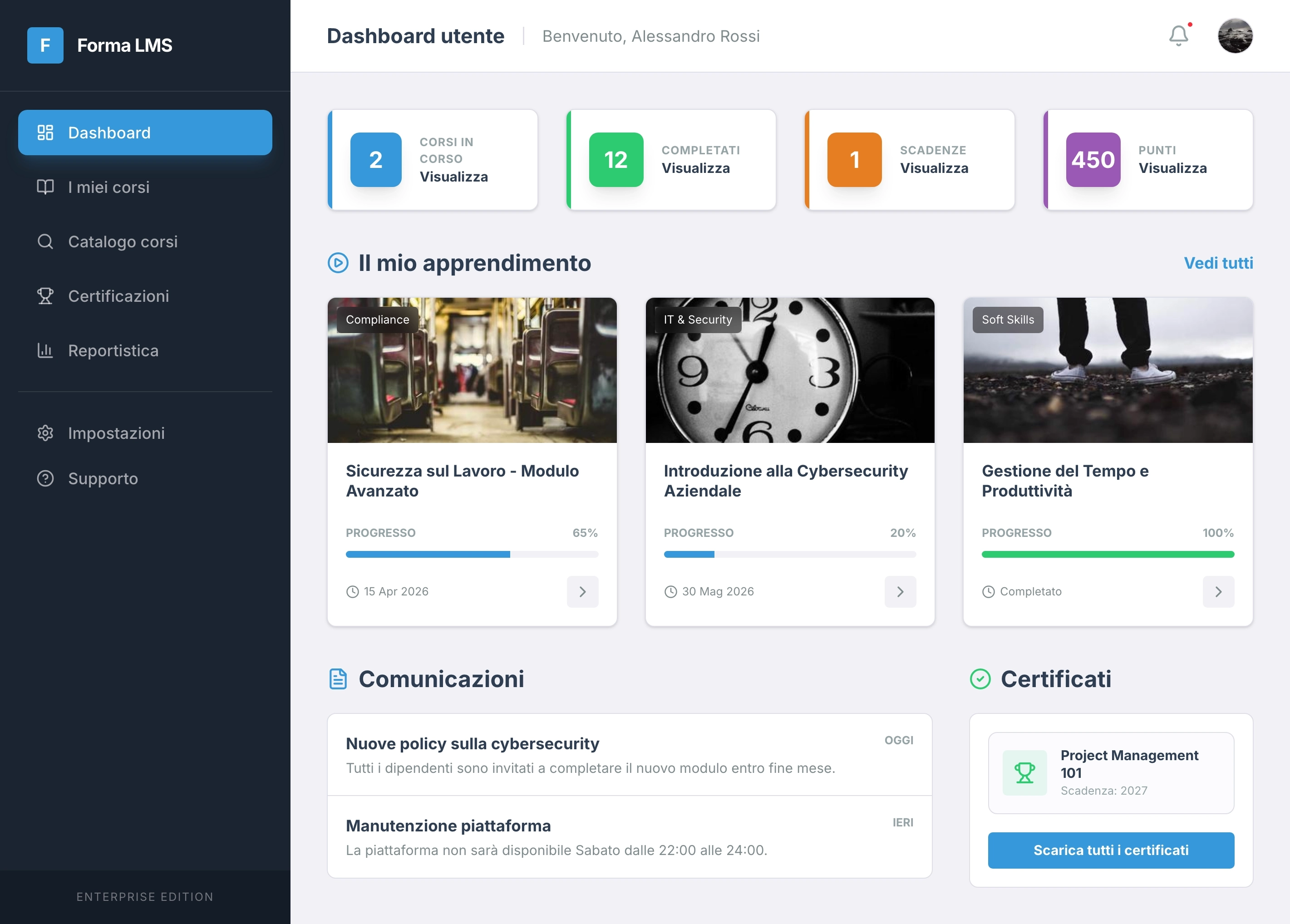Select Reportistica in the sidebar
Screen dimensions: 1290x924
[113, 351]
